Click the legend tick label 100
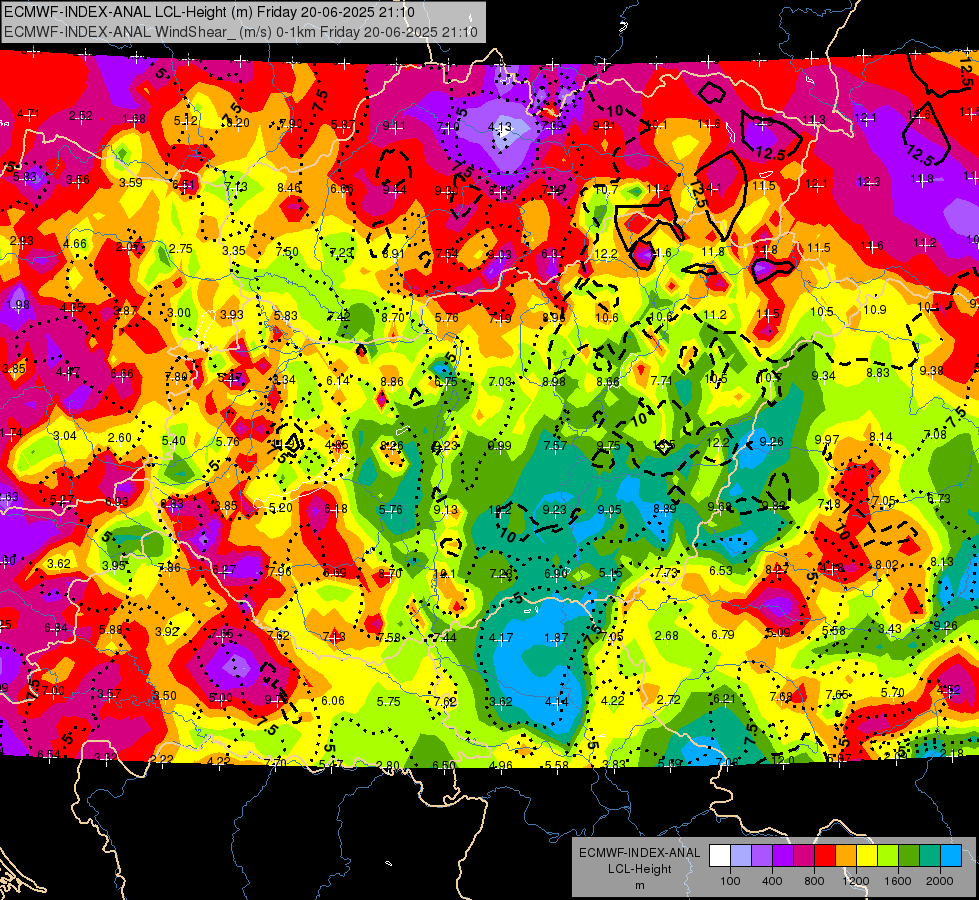 click(x=730, y=881)
